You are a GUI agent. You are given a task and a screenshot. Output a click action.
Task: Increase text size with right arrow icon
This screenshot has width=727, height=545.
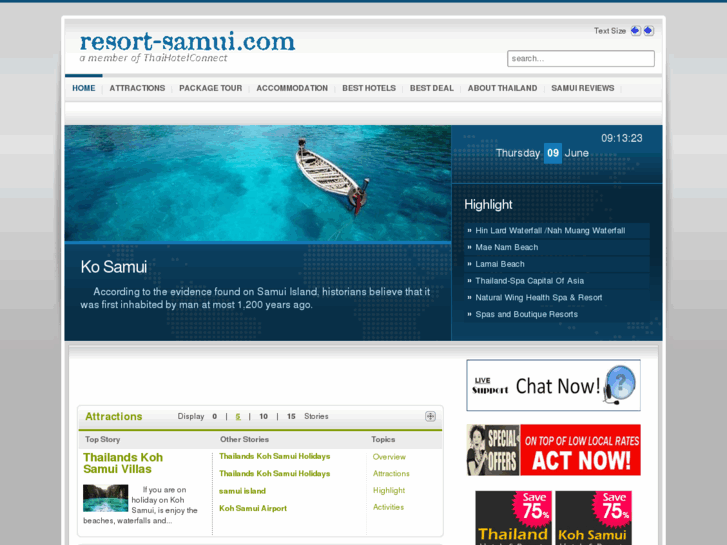coord(648,31)
